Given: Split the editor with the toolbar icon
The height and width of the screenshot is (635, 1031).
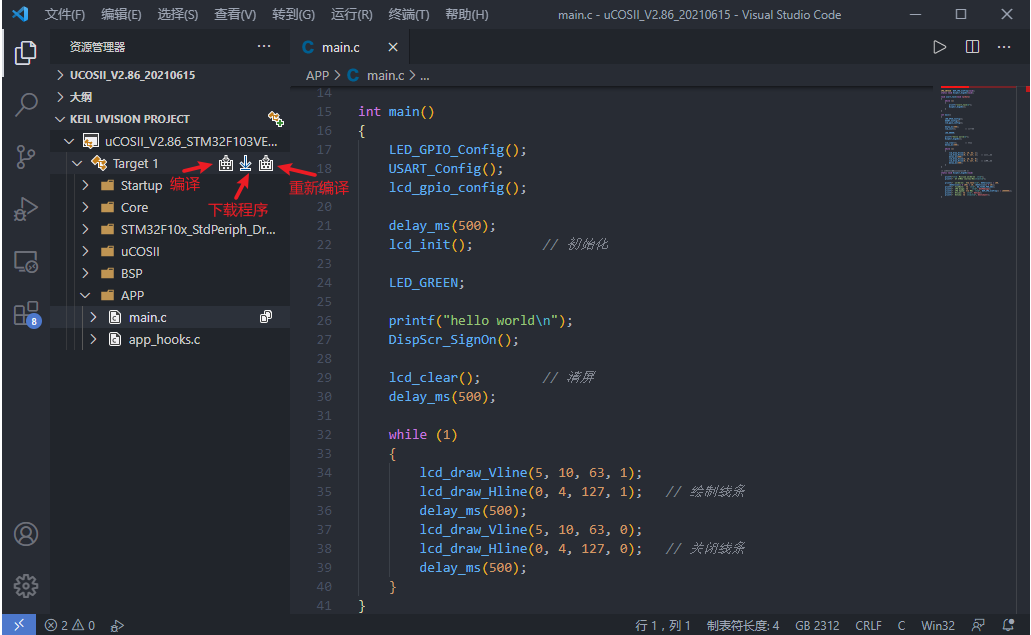Looking at the screenshot, I should [972, 46].
